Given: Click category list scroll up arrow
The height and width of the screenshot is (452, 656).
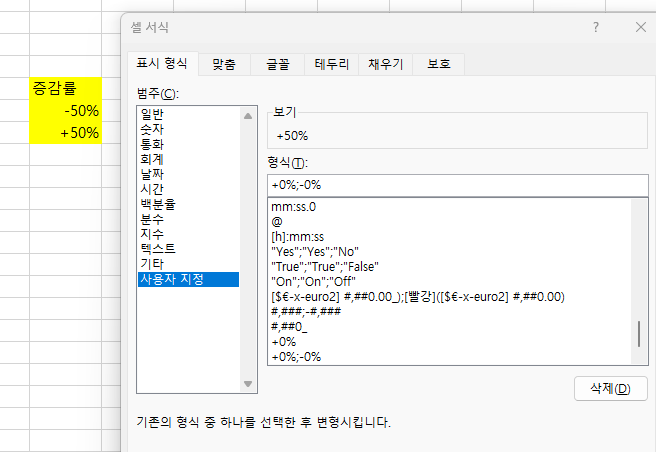Looking at the screenshot, I should pos(248,116).
